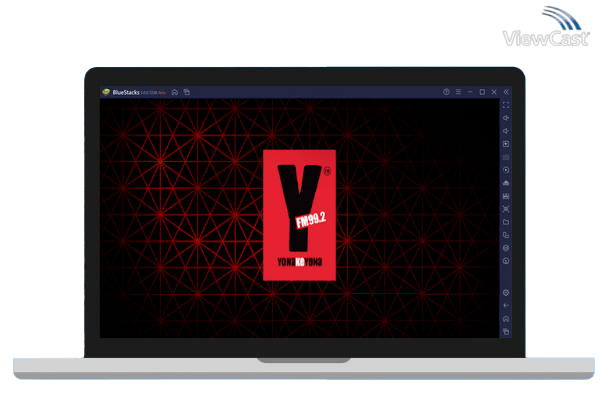Close the BlueStacks window
This screenshot has width=602, height=414.
point(494,92)
